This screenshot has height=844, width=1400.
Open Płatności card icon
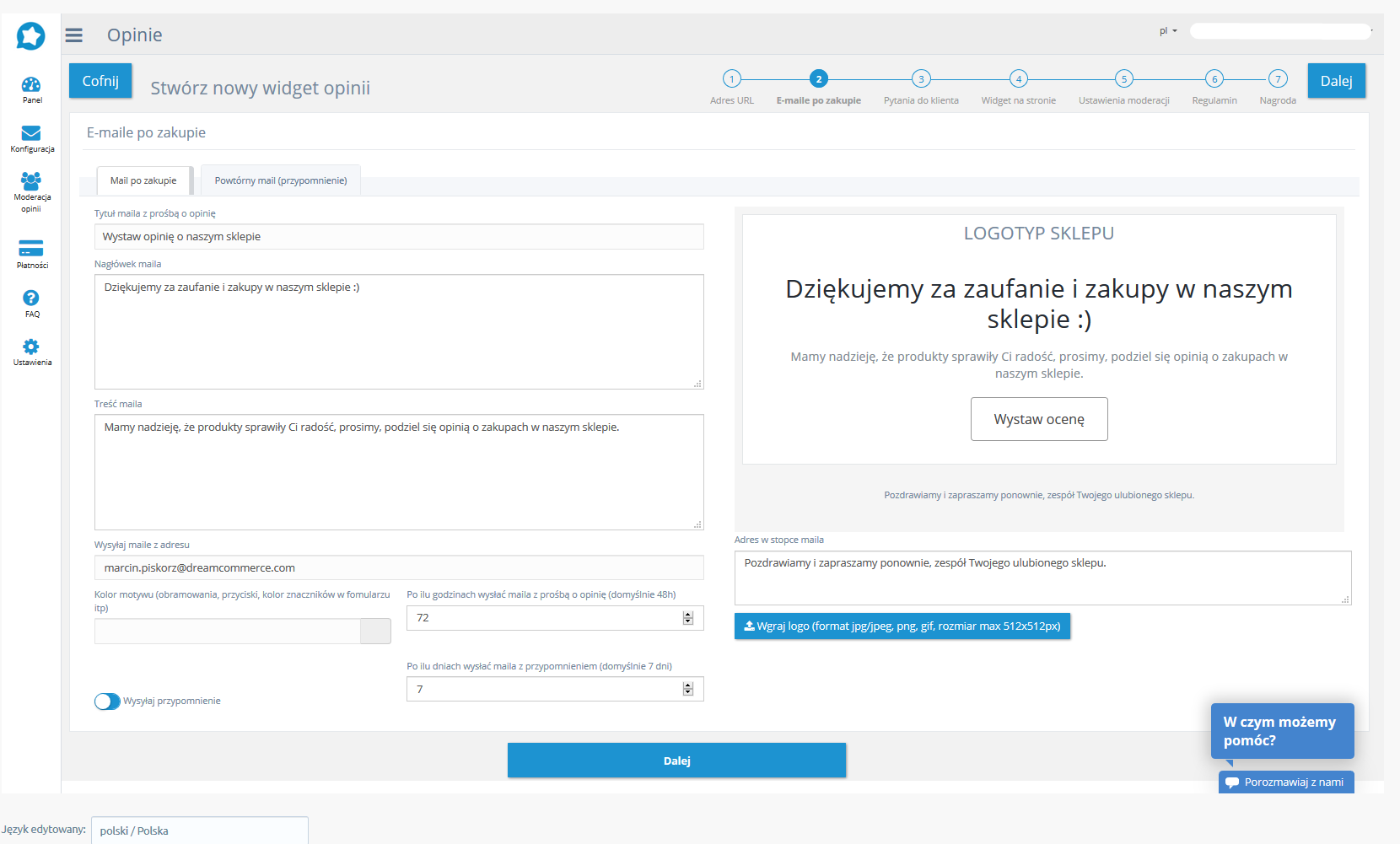click(31, 249)
